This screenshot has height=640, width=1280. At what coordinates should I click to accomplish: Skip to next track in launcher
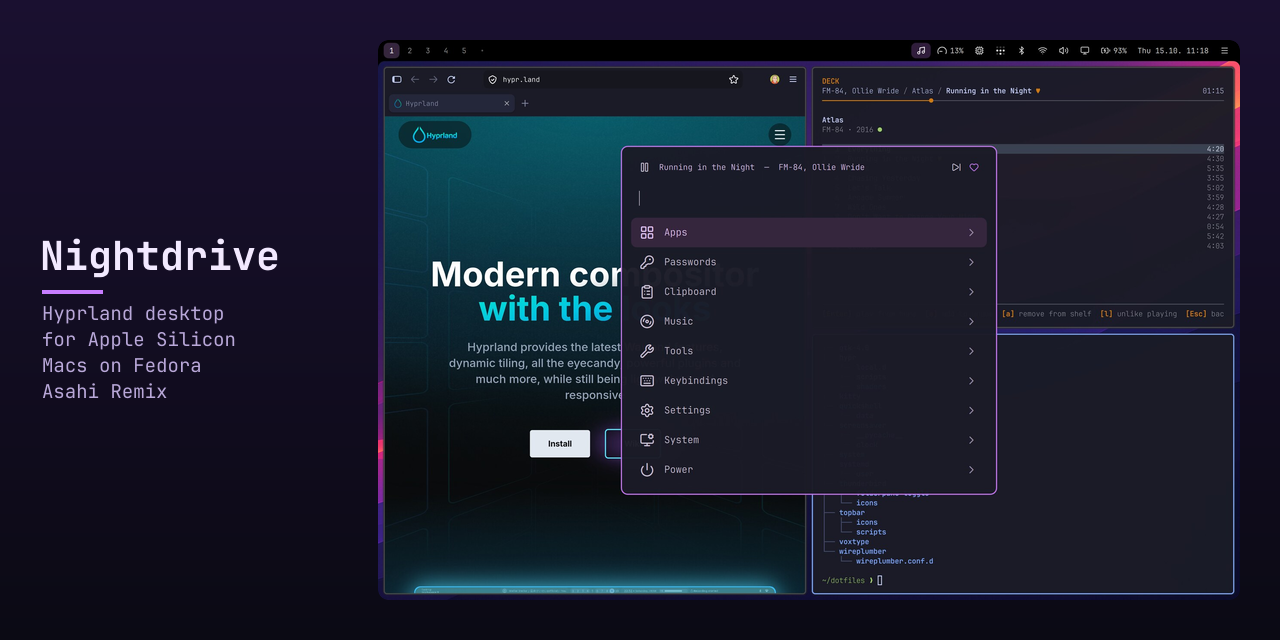[x=956, y=167]
